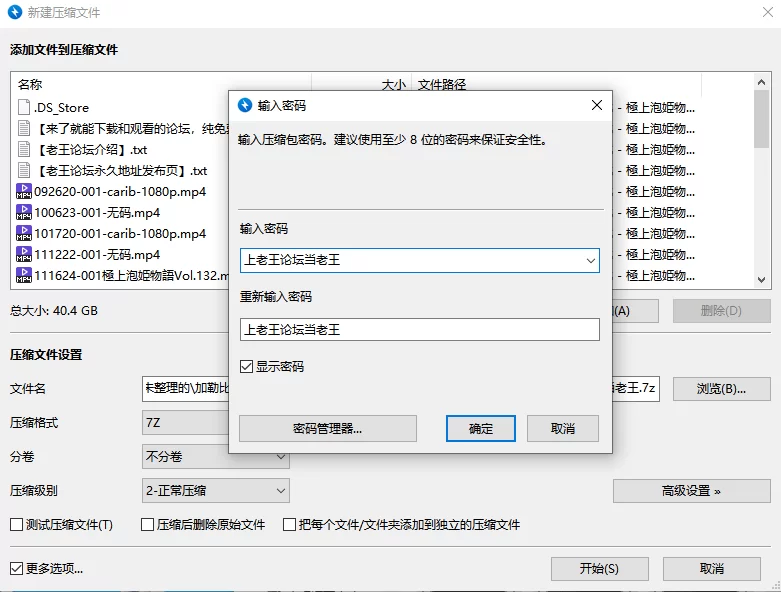Click the Bandizip logo in the password dialog title
The height and width of the screenshot is (592, 781).
[245, 105]
